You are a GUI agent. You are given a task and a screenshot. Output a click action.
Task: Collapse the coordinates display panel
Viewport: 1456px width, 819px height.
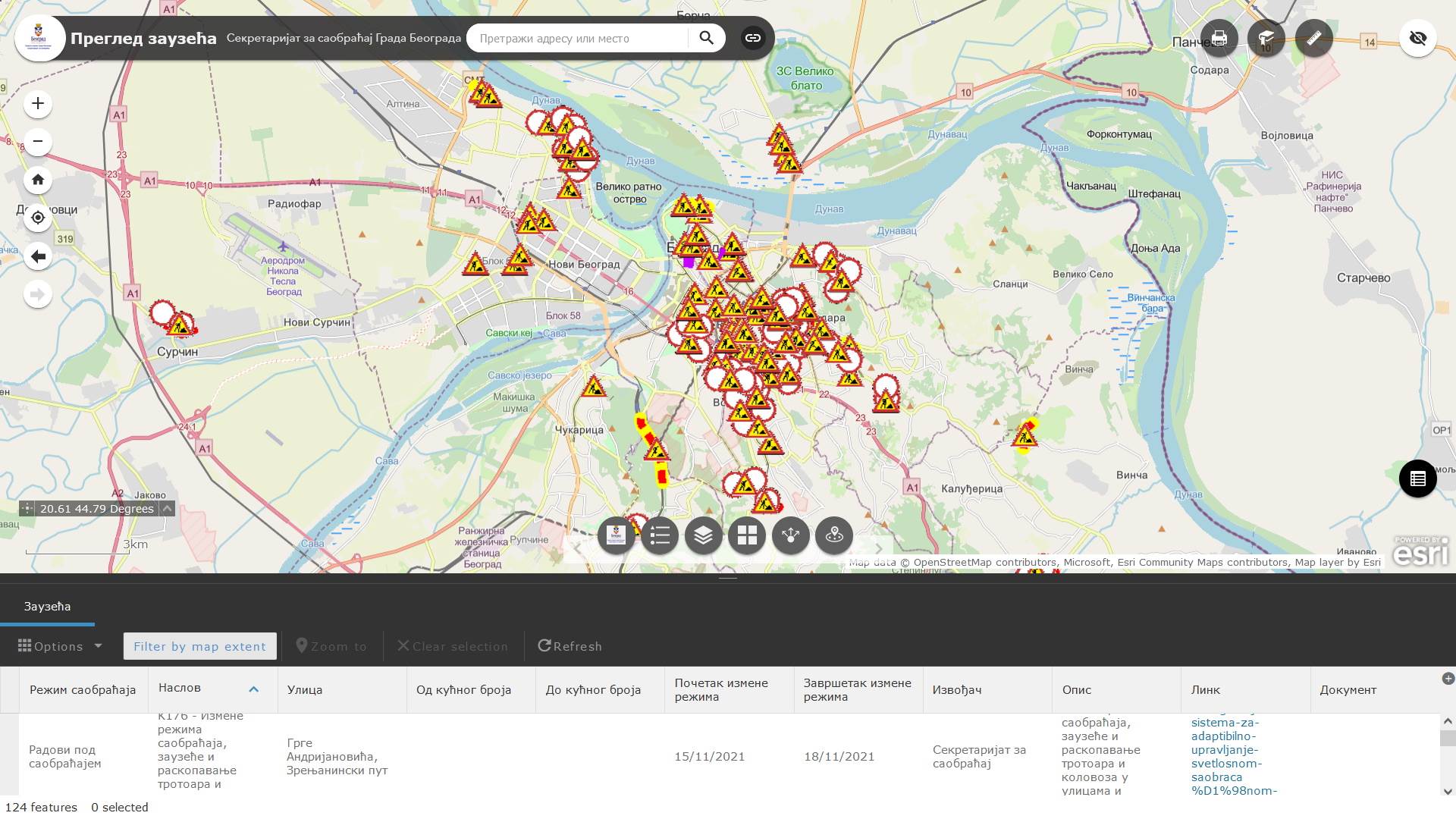coord(166,509)
